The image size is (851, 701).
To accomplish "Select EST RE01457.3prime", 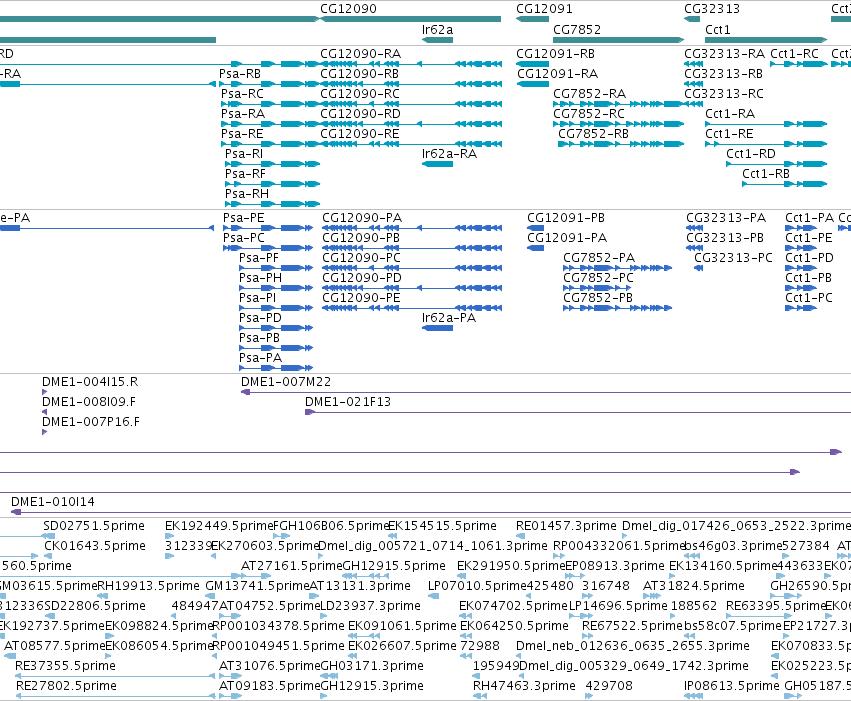I will point(566,526).
